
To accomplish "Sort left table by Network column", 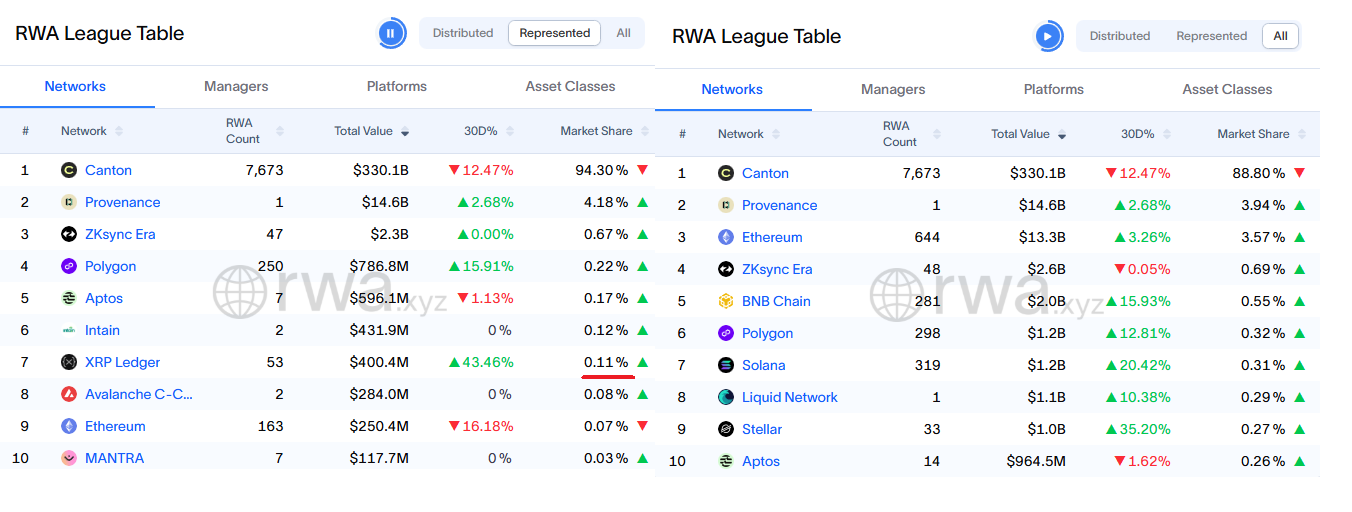I will coord(92,131).
